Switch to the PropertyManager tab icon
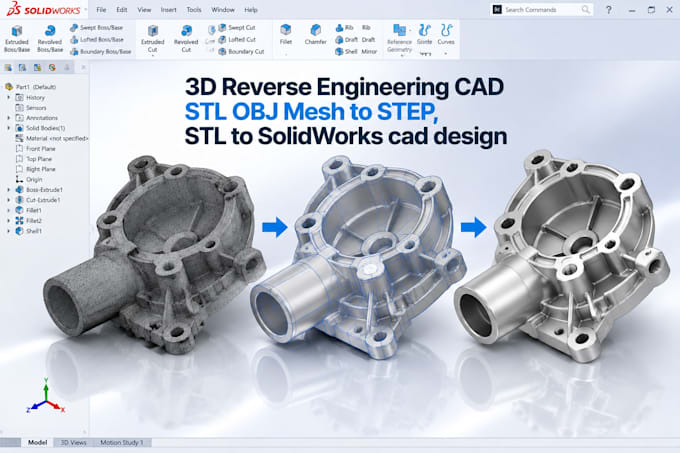 point(23,68)
